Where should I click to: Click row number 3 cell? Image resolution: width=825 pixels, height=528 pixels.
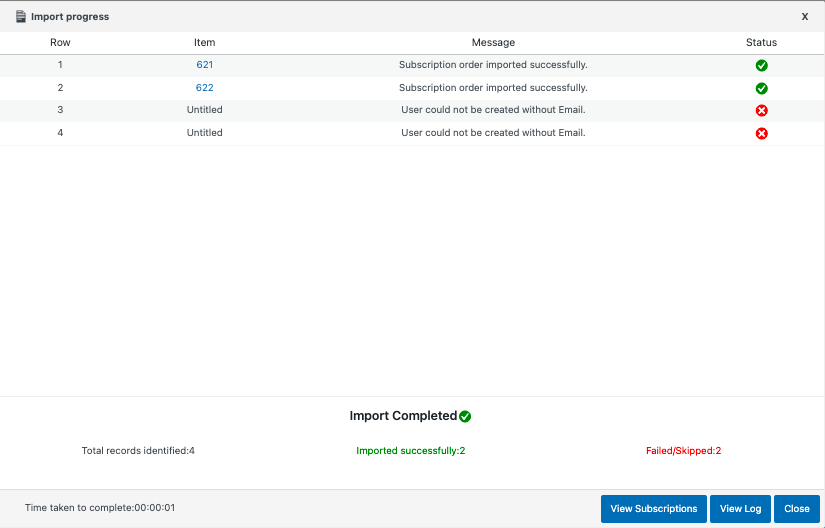click(x=60, y=110)
